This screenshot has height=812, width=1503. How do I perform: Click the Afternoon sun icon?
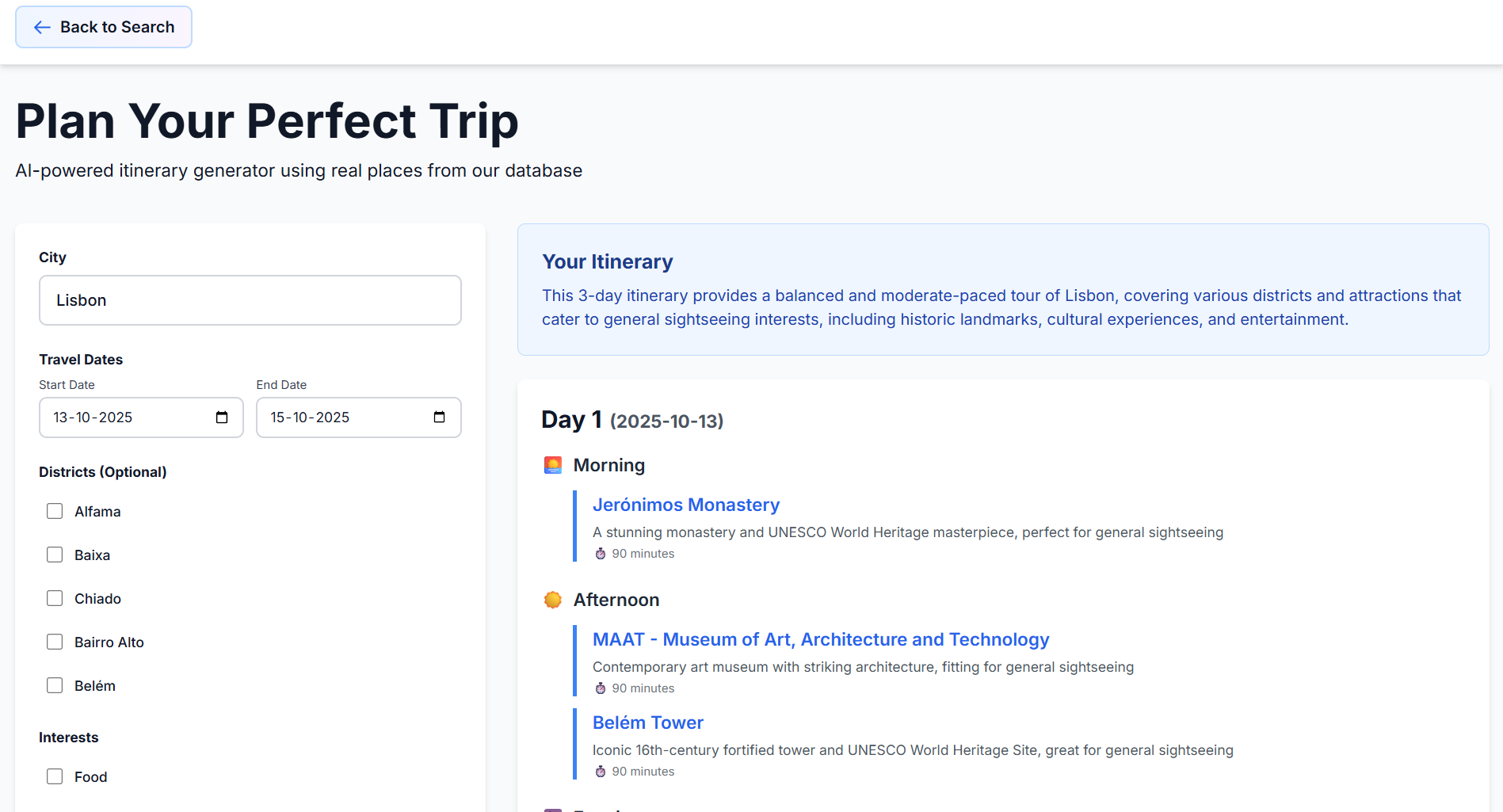553,600
